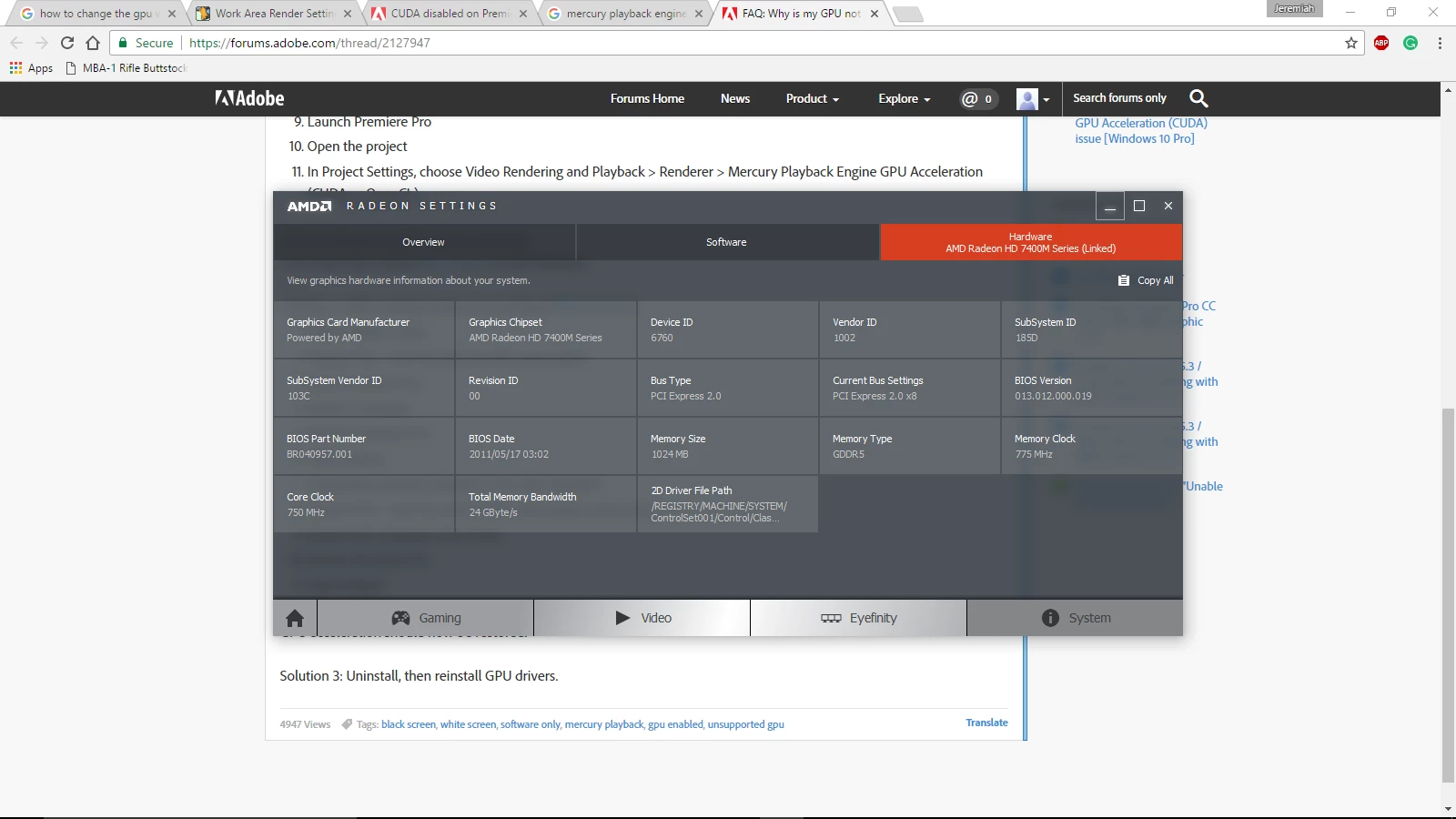The height and width of the screenshot is (819, 1456).
Task: Close the Radeon Settings window
Action: (1168, 206)
